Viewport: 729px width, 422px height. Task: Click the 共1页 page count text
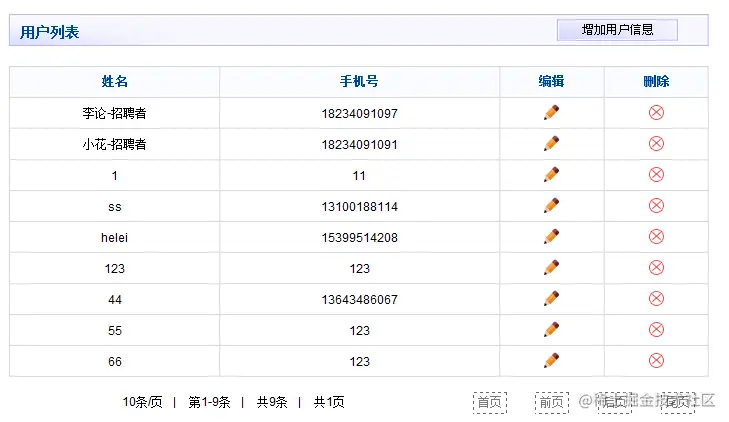click(x=329, y=402)
